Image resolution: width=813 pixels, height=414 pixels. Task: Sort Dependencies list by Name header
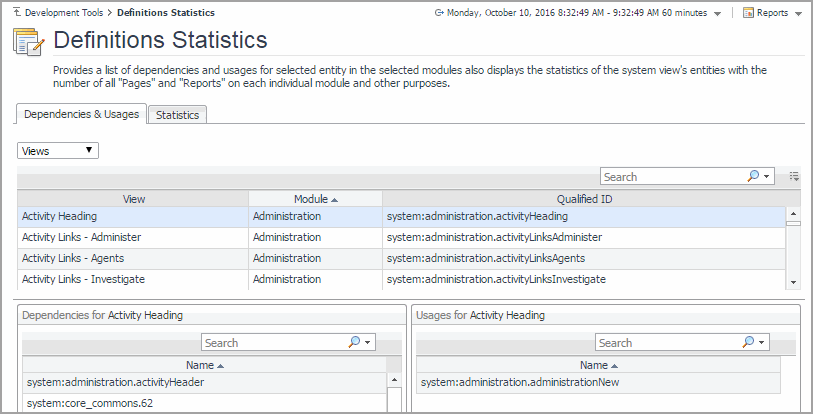pyautogui.click(x=204, y=366)
